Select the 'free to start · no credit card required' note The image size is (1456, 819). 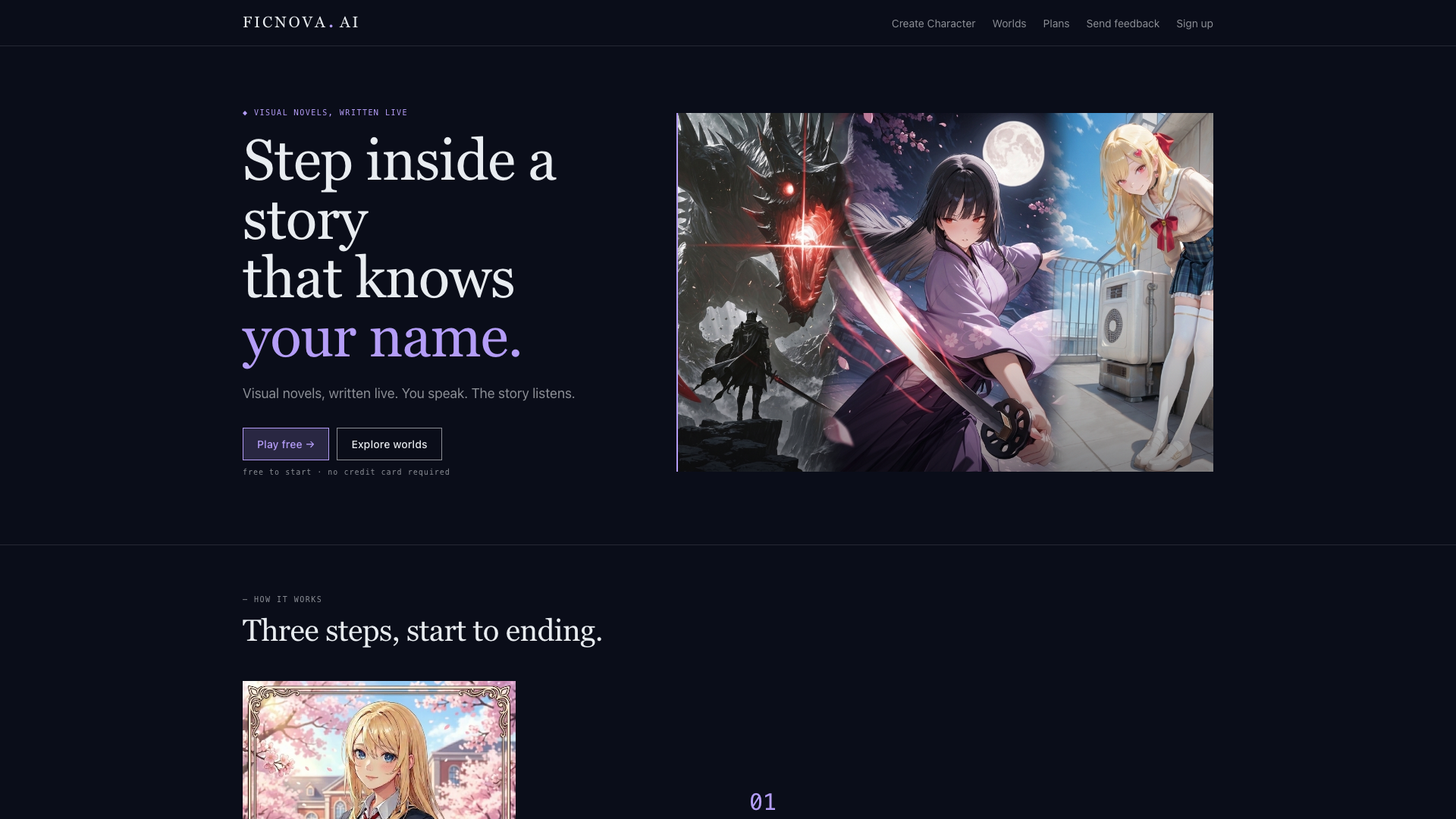click(x=347, y=472)
